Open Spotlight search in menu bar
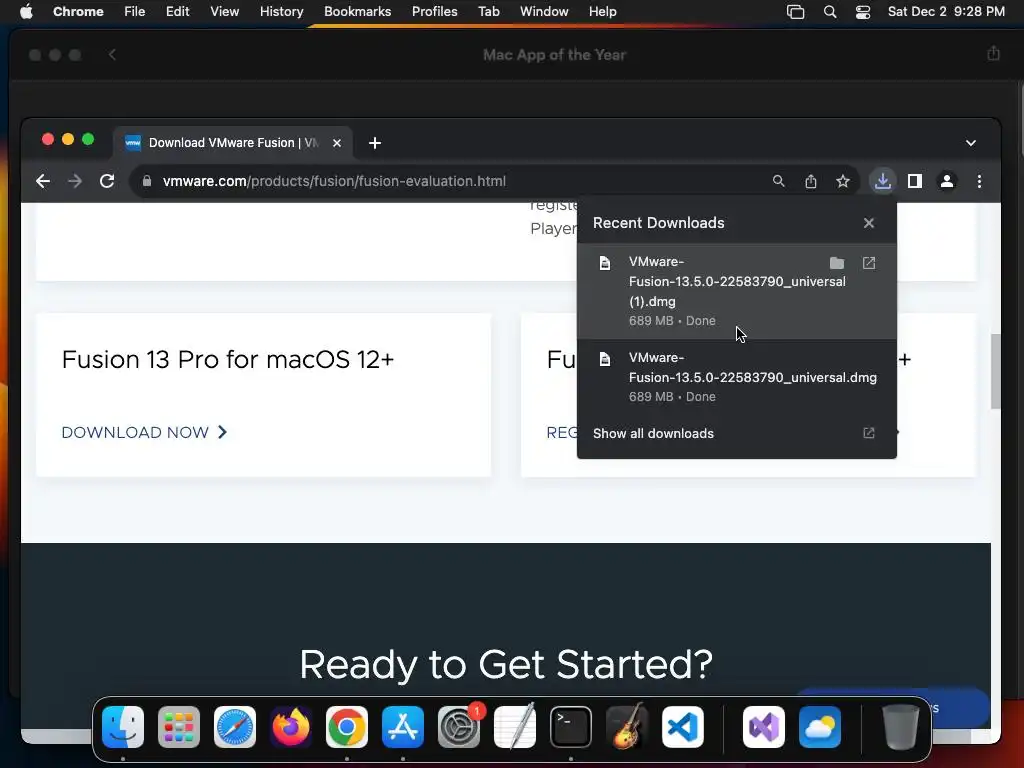 [829, 12]
